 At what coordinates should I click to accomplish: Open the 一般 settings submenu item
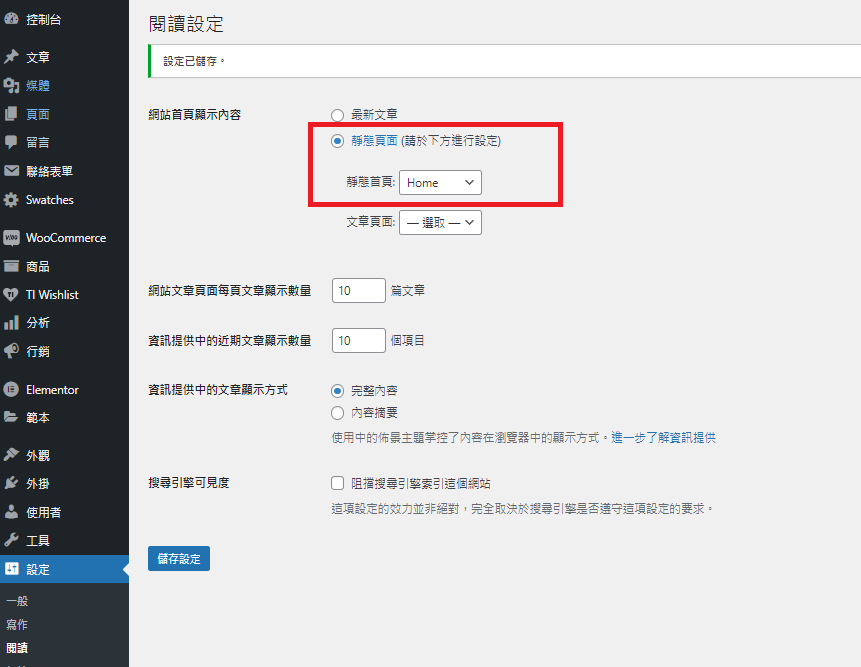coord(17,601)
